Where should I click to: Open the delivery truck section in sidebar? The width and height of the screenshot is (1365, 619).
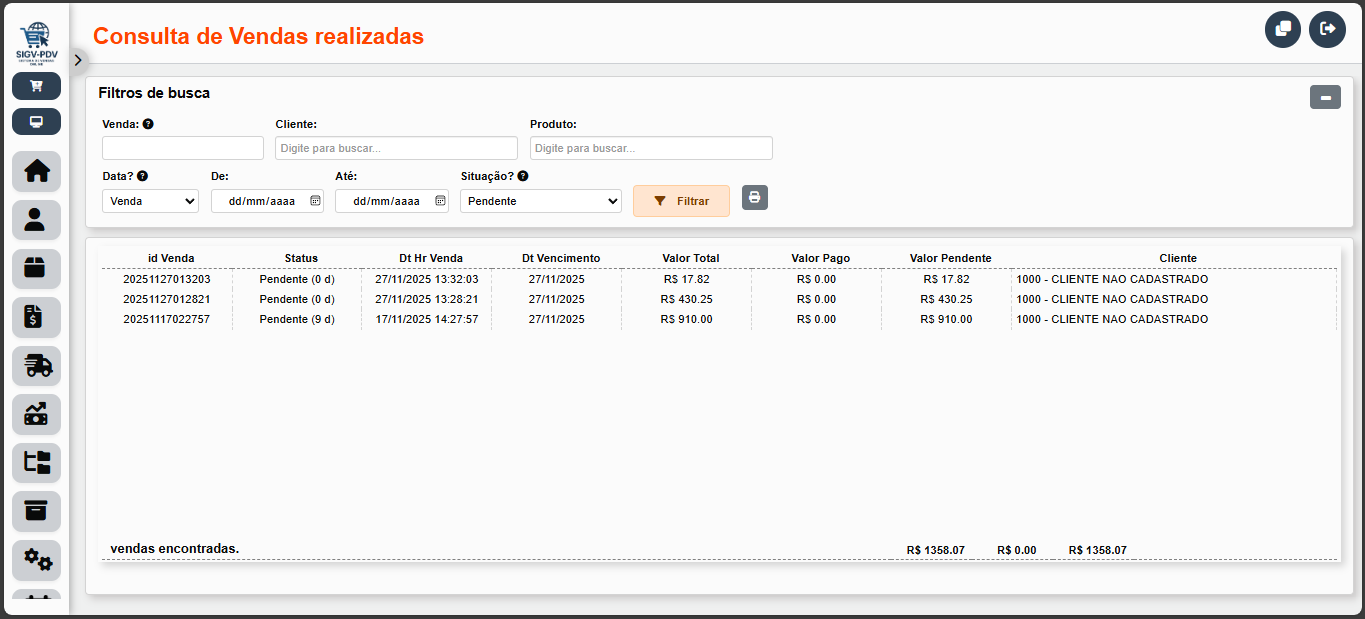pos(36,366)
